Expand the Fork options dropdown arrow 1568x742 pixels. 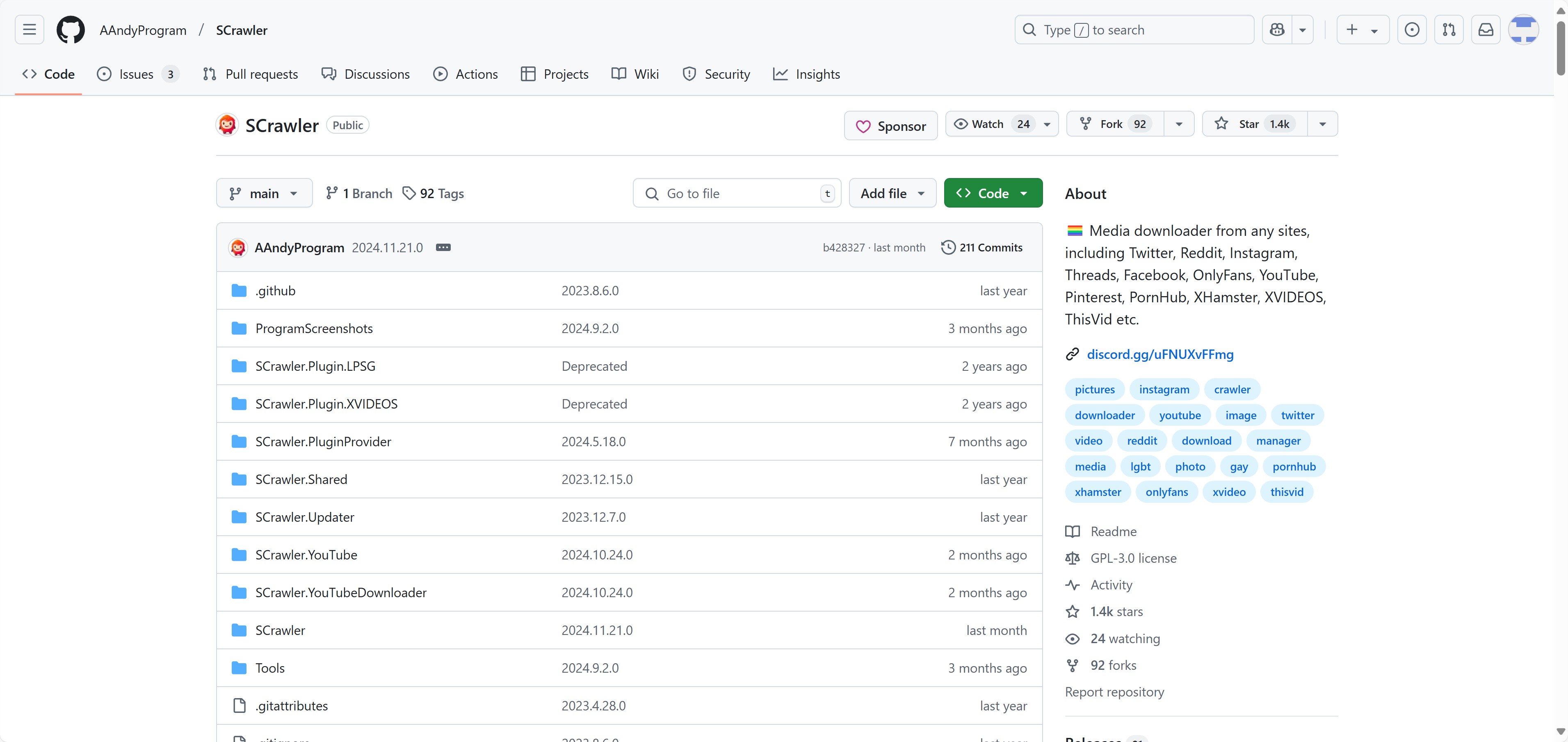(x=1179, y=124)
